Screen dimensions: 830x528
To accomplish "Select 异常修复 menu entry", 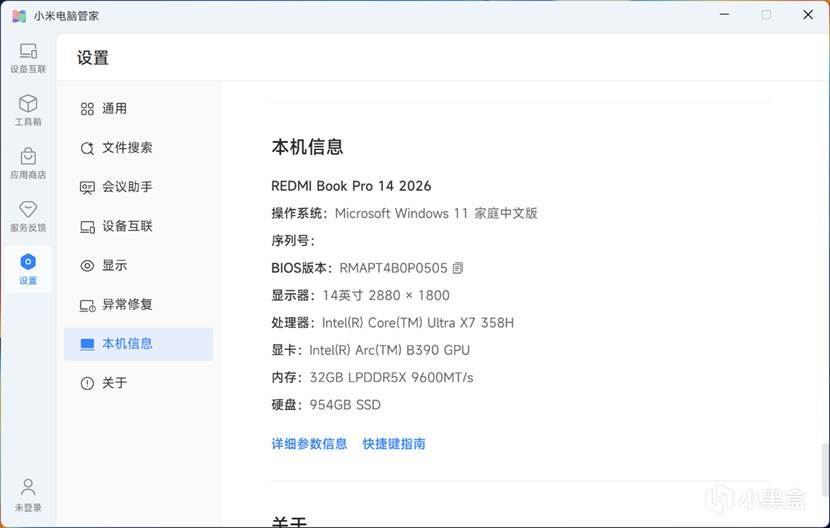I will (x=138, y=305).
